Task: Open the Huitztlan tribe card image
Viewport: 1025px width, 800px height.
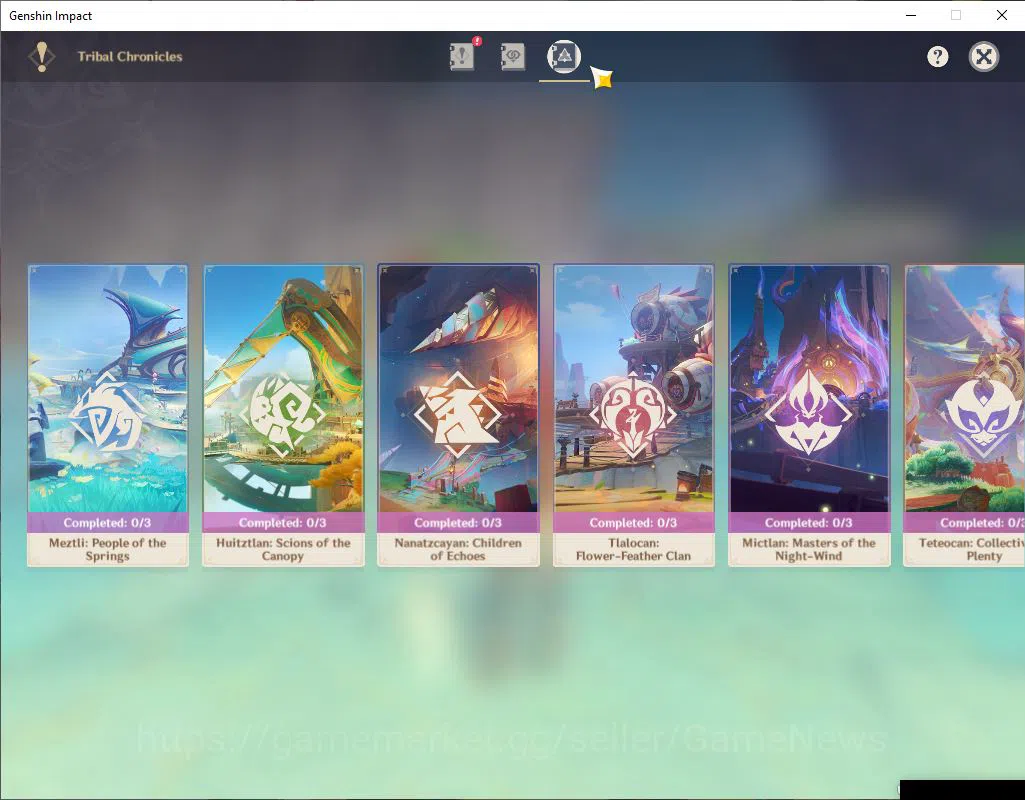Action: point(283,388)
